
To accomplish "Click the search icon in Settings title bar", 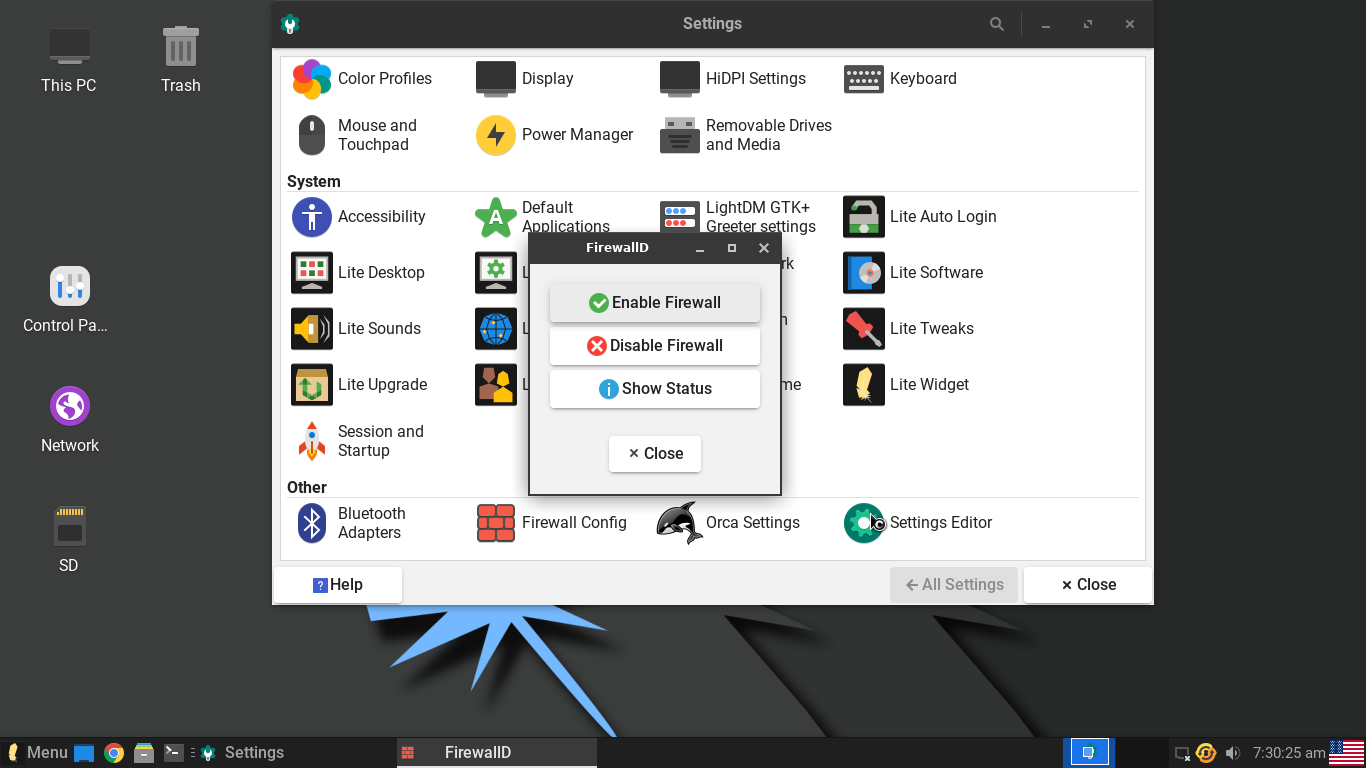I will 997,24.
